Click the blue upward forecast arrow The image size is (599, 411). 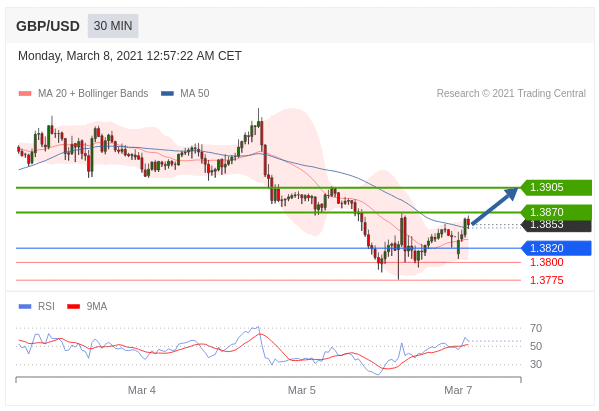click(495, 206)
